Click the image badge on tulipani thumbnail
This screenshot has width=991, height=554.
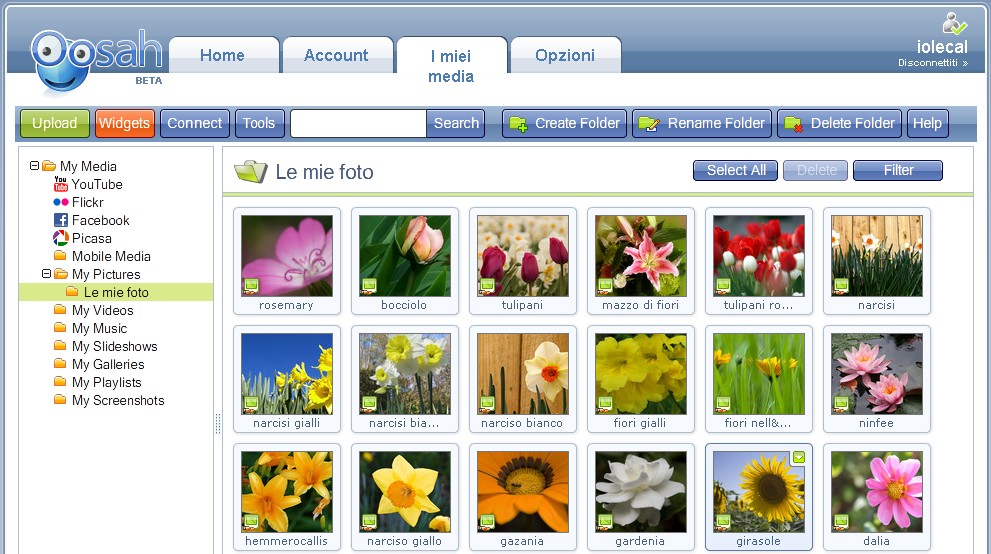[x=487, y=286]
